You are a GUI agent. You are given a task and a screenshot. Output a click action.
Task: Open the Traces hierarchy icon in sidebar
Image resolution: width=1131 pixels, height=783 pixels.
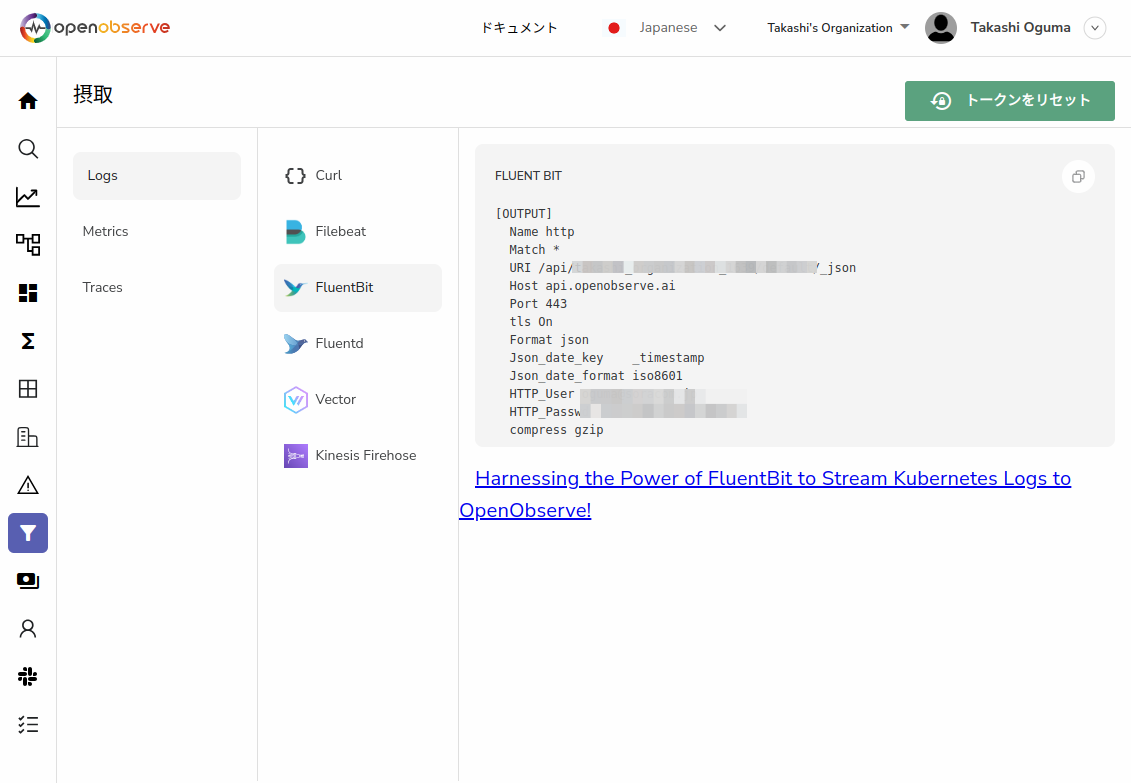[x=28, y=244]
